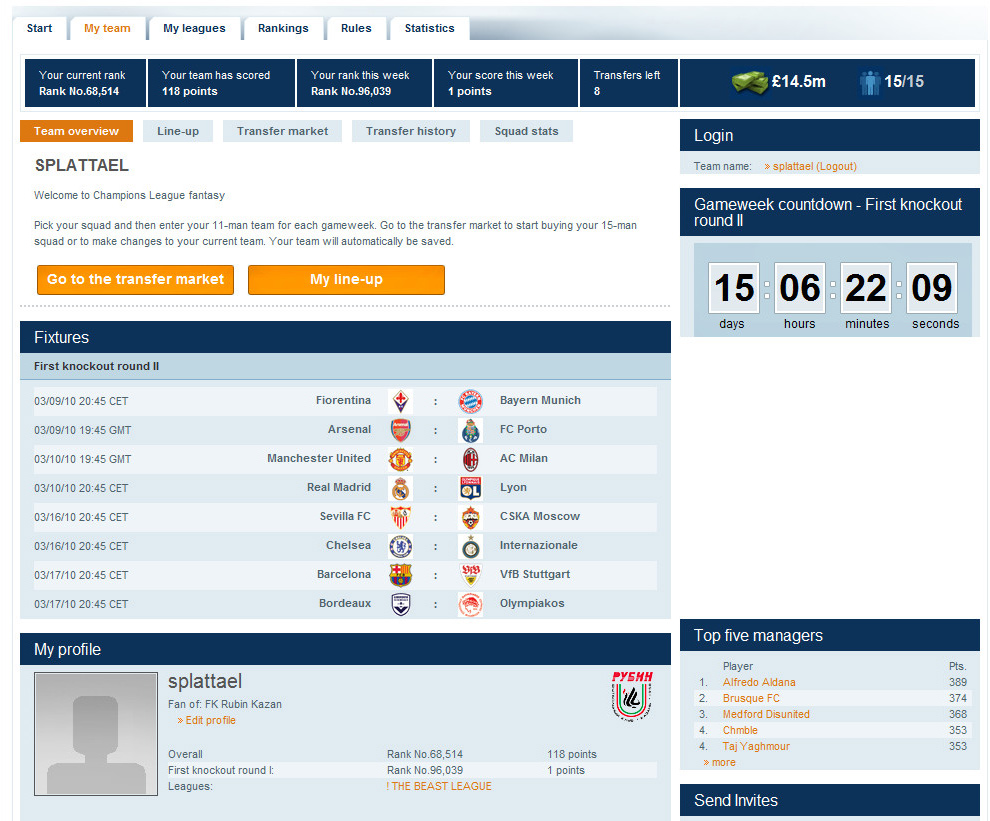This screenshot has height=821, width=990.
Task: Click the Olympiakos club crest
Action: (x=470, y=604)
